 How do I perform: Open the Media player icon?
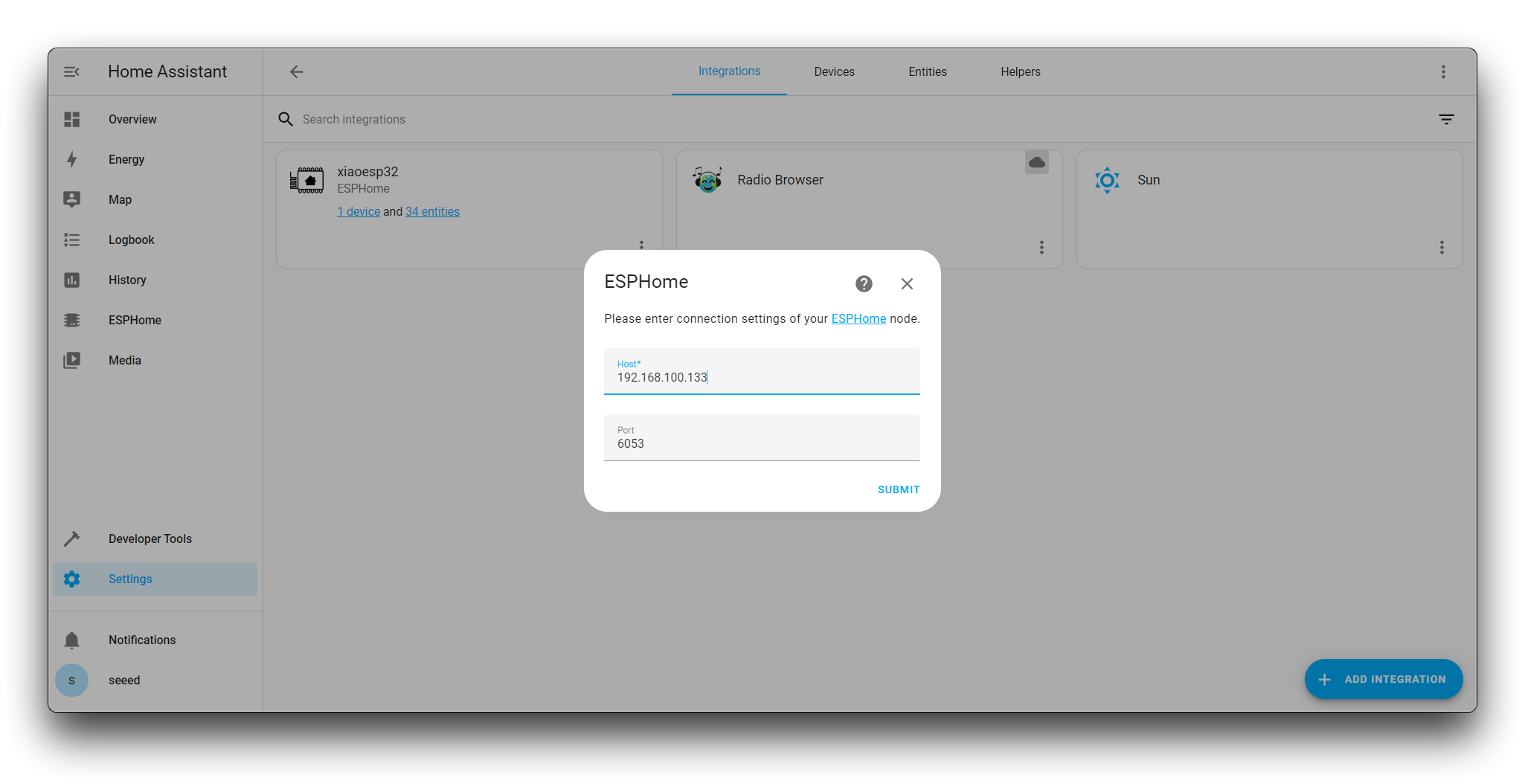tap(71, 360)
